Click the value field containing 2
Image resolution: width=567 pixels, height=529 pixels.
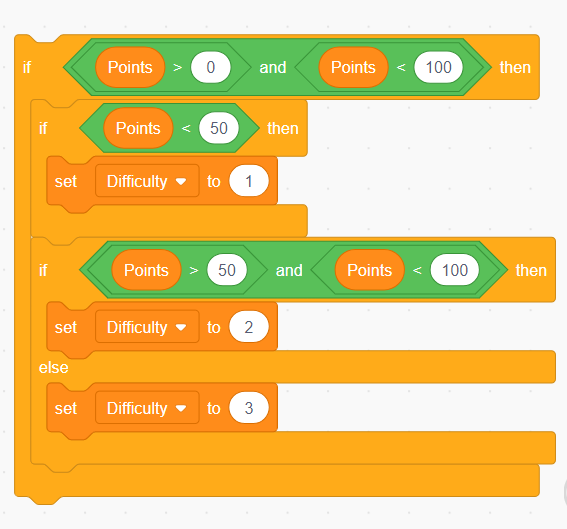[x=249, y=327]
